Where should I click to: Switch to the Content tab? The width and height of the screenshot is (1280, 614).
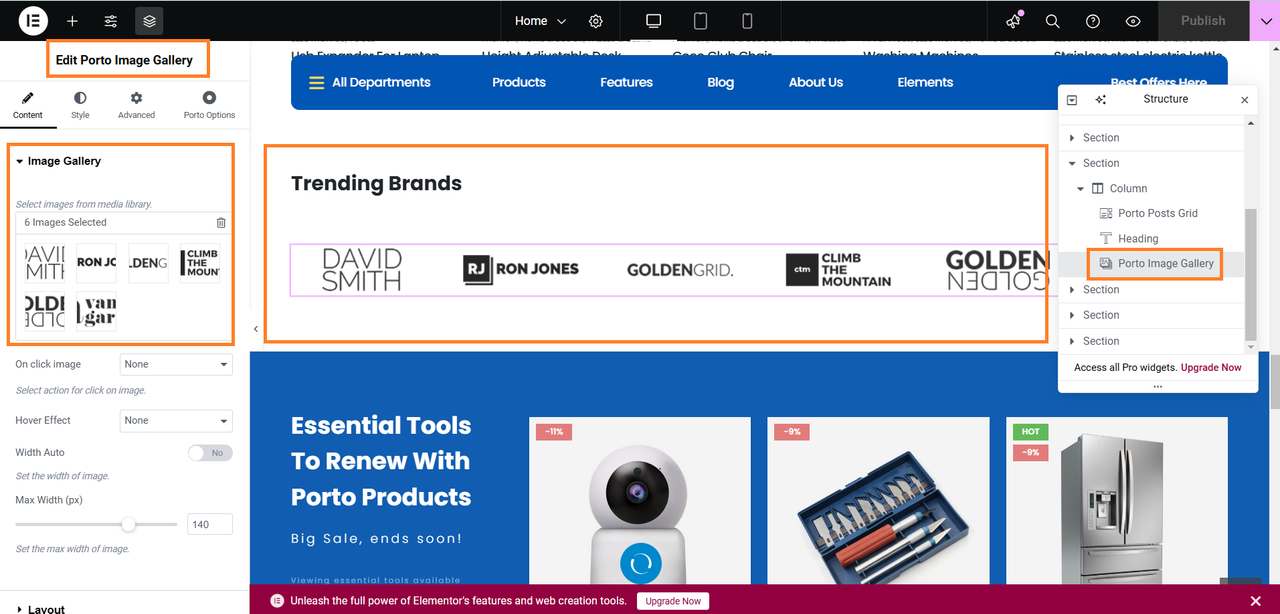pos(28,105)
